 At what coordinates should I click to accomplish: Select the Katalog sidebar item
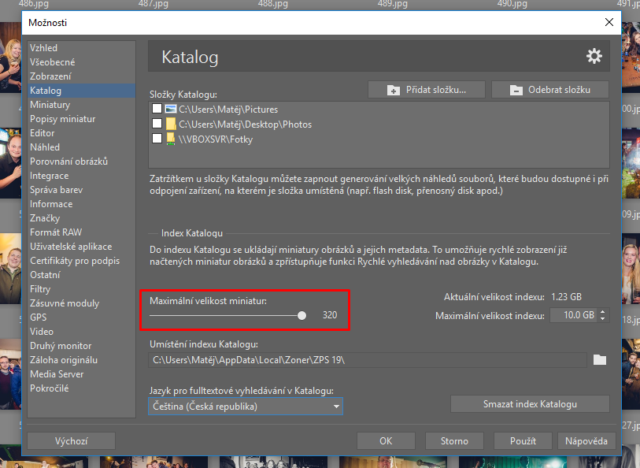(82, 91)
